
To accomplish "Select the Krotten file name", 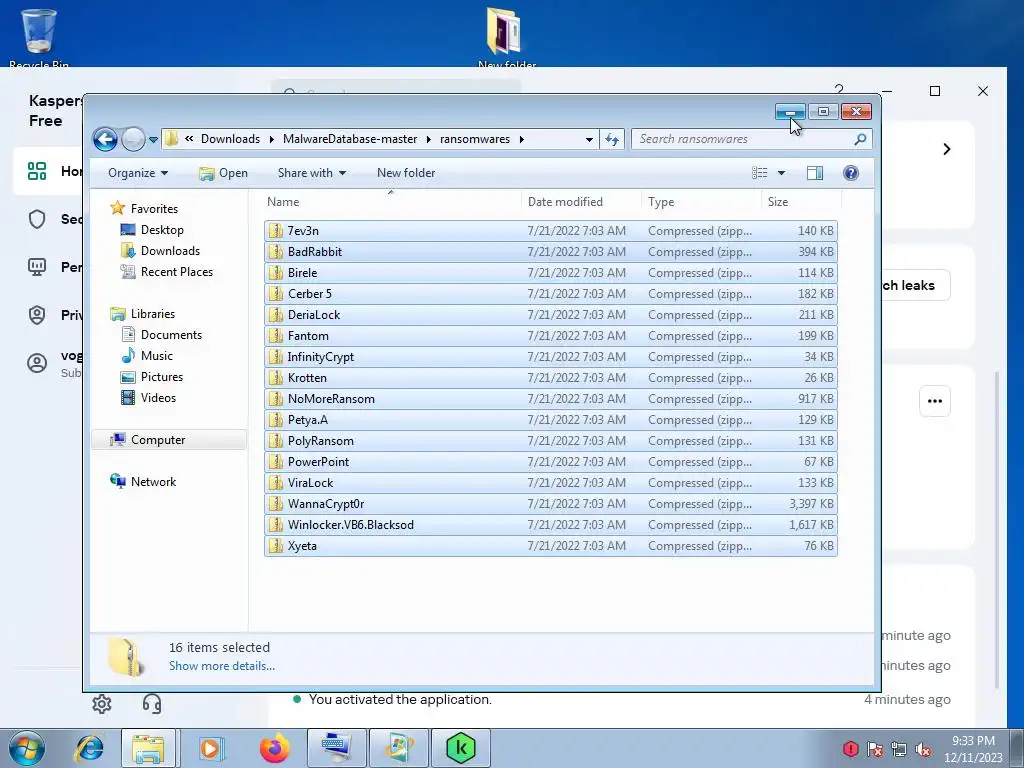I will tap(307, 377).
